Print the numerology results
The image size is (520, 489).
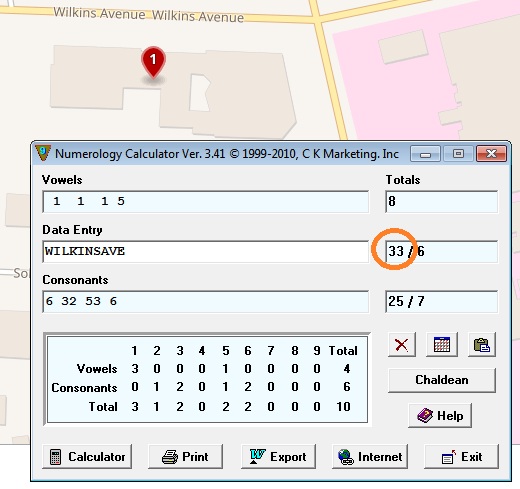(185, 457)
